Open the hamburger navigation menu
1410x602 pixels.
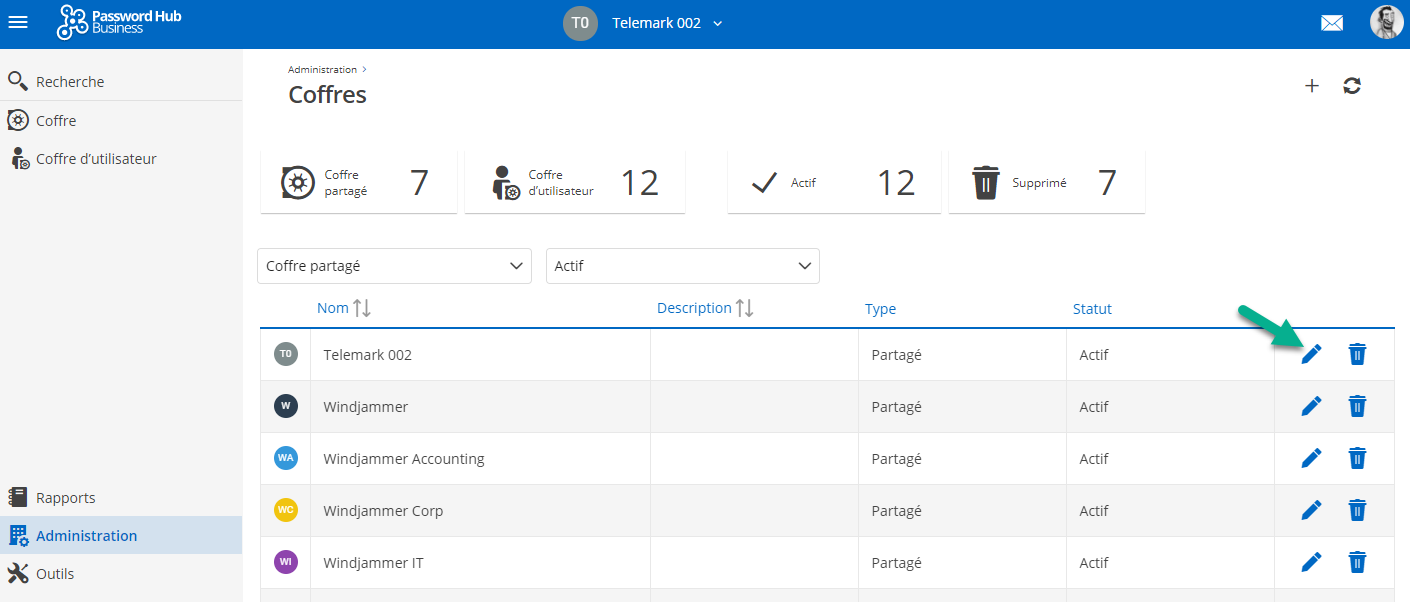tap(18, 22)
